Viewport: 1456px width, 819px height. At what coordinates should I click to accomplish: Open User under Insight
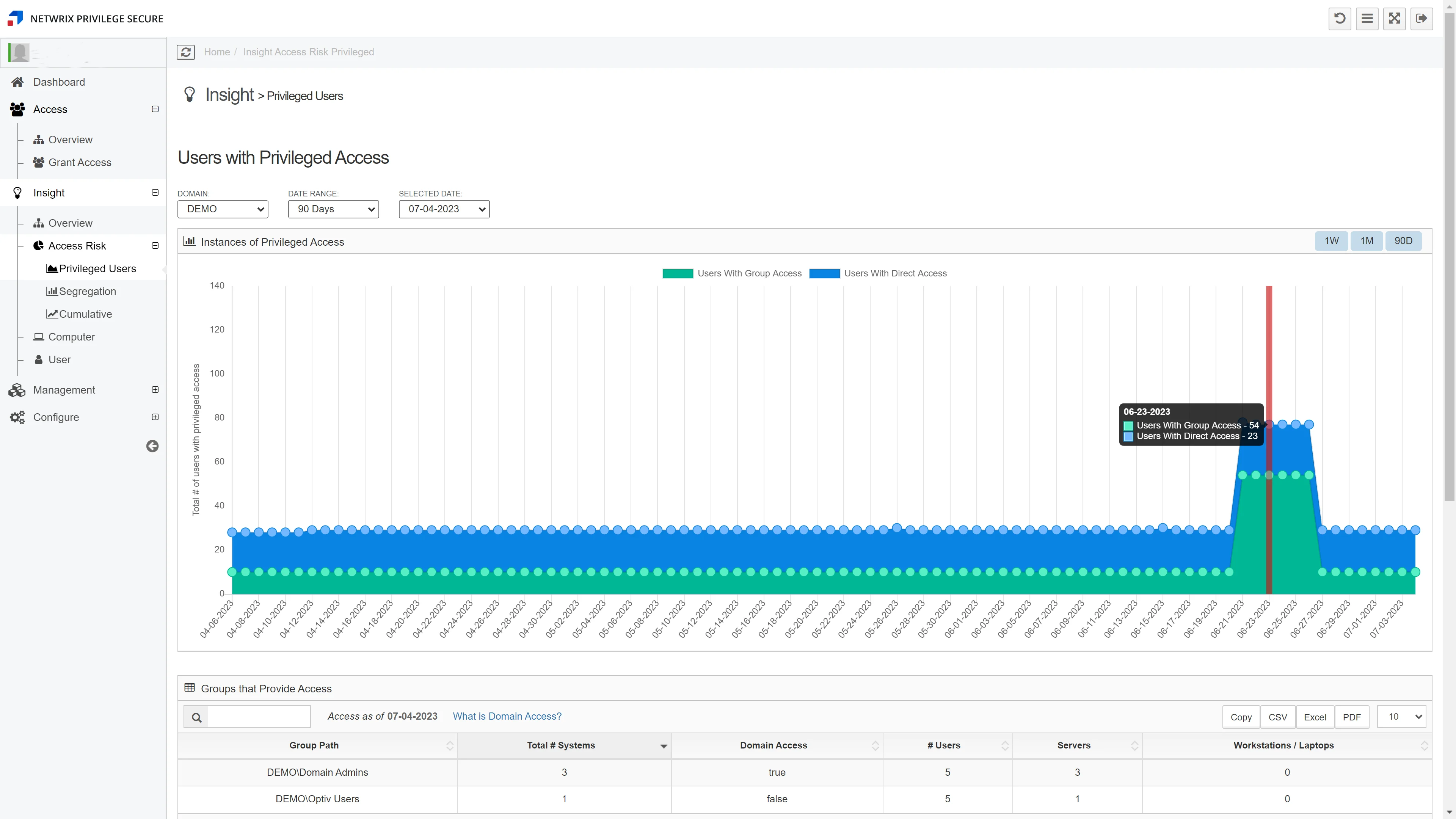coord(60,359)
